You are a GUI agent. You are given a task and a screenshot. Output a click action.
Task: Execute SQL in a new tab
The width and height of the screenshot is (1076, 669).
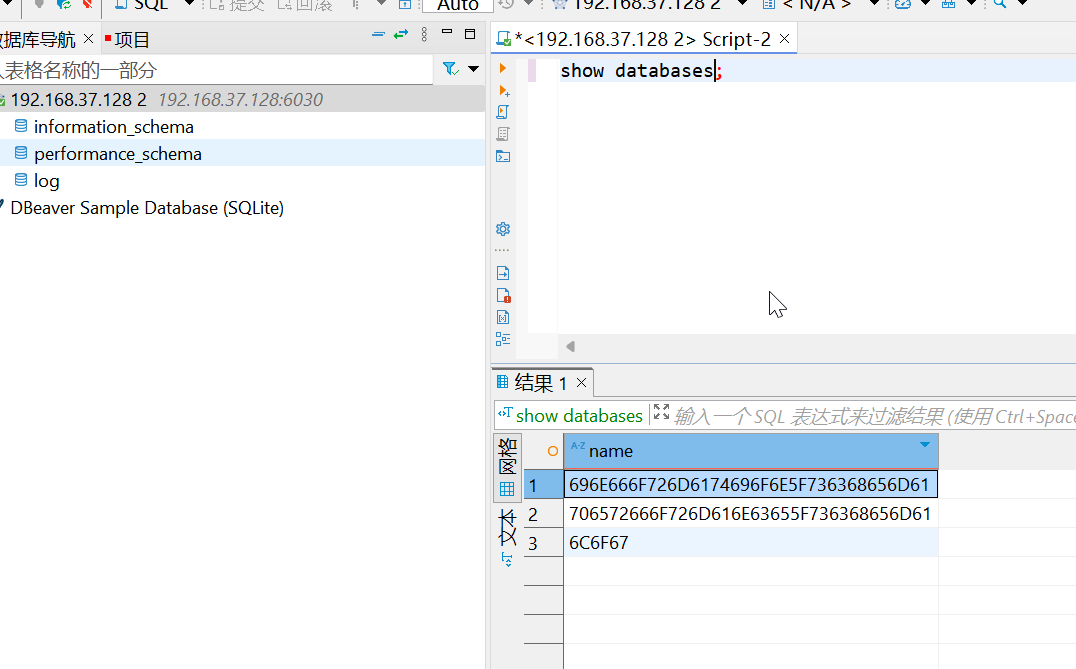click(503, 91)
